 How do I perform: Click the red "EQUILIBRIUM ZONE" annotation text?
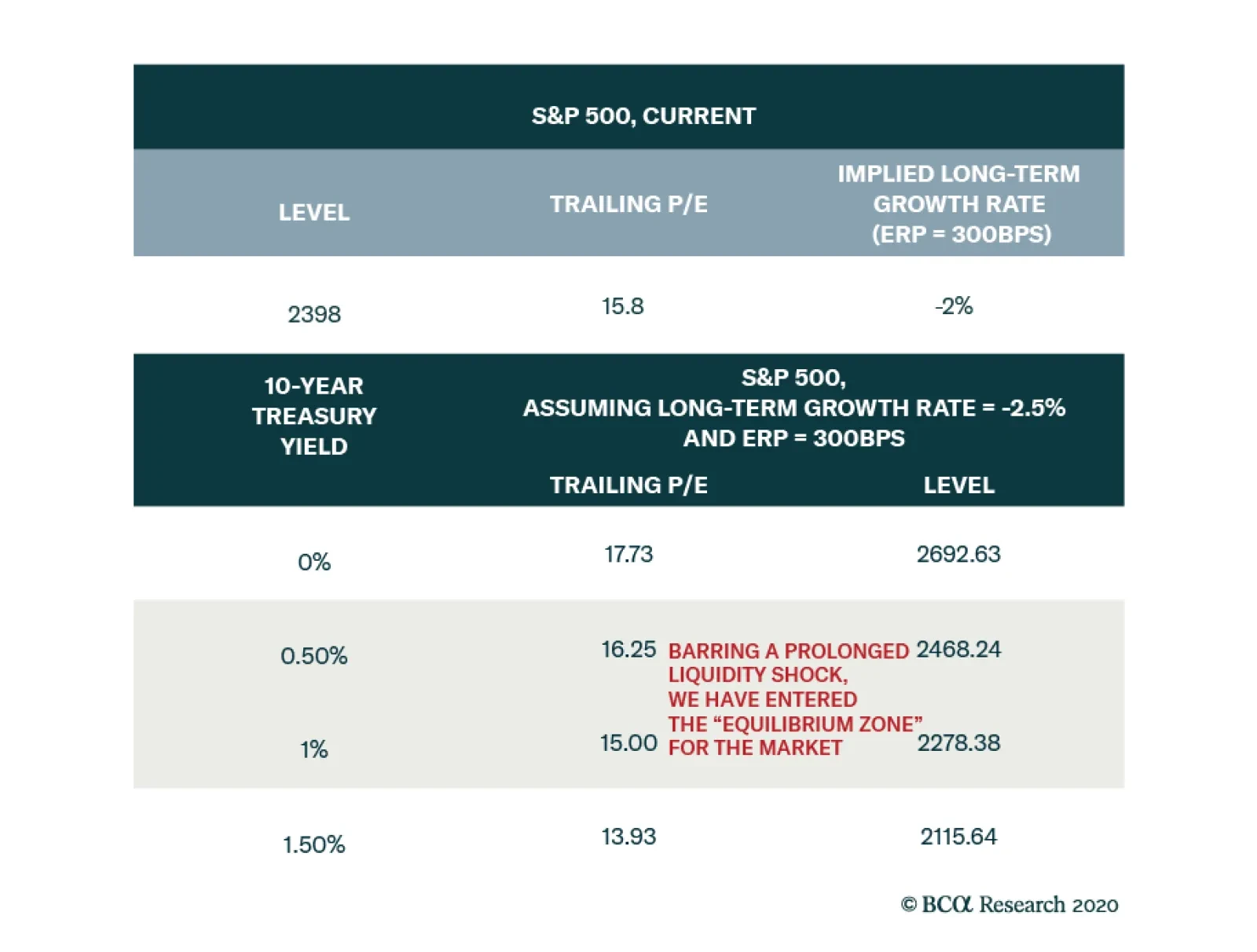tap(793, 723)
